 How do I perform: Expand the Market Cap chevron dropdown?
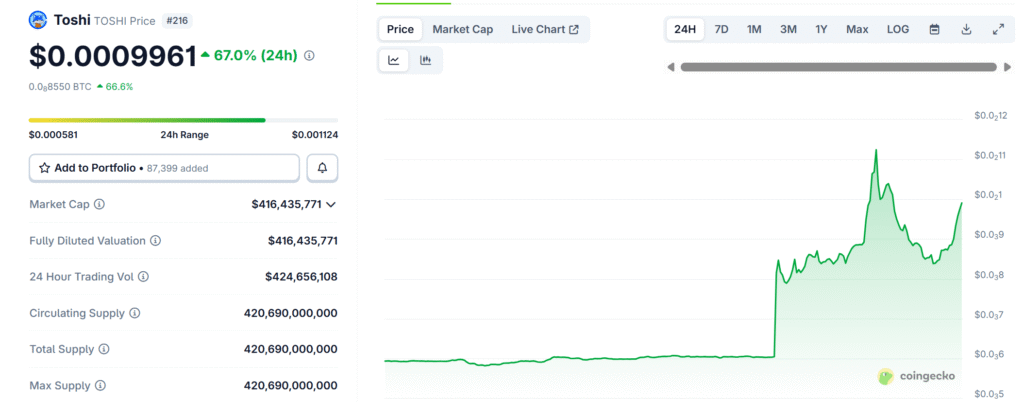point(331,205)
